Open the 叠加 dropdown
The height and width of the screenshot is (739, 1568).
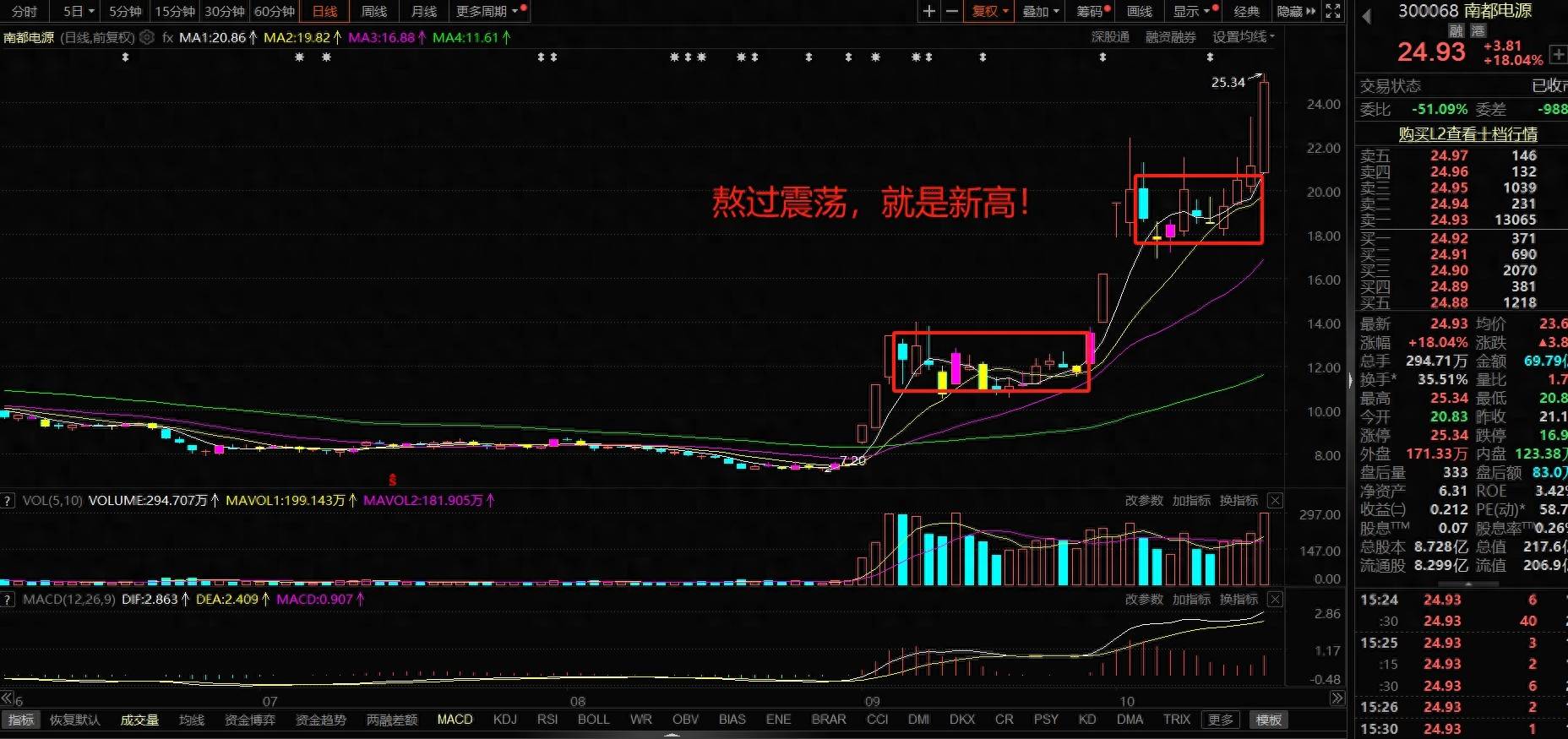point(1041,11)
